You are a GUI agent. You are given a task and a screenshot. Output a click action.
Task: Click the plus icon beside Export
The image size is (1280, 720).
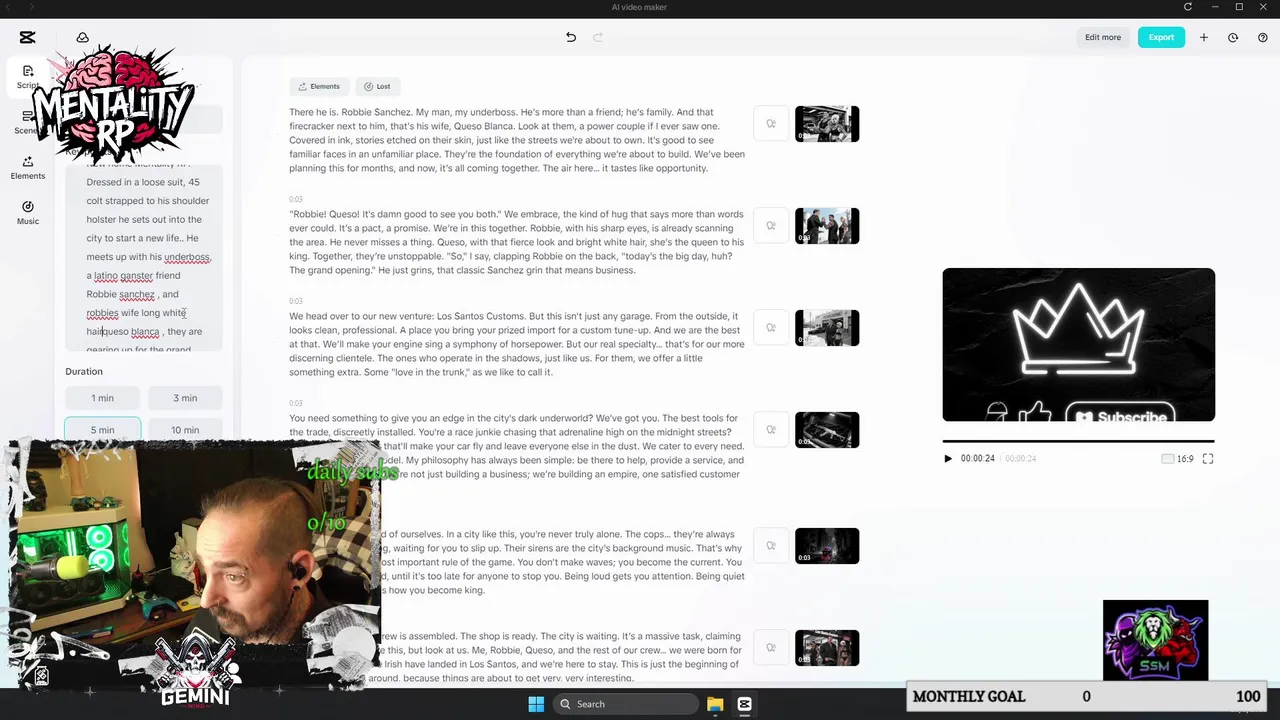1204,37
